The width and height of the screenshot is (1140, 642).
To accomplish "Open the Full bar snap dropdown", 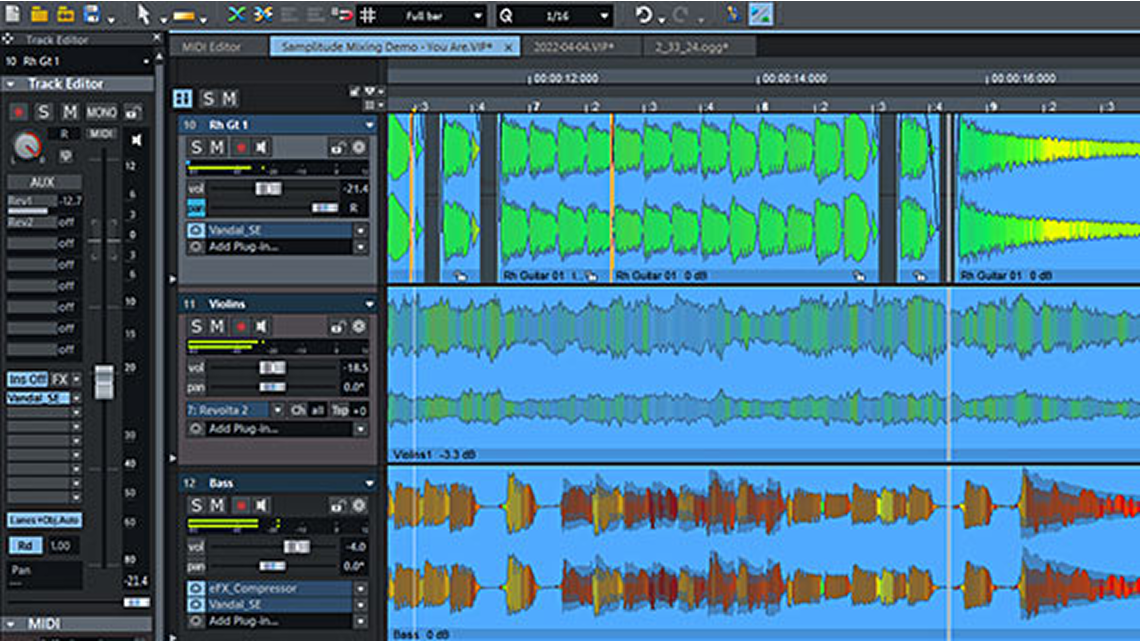I will coord(478,15).
